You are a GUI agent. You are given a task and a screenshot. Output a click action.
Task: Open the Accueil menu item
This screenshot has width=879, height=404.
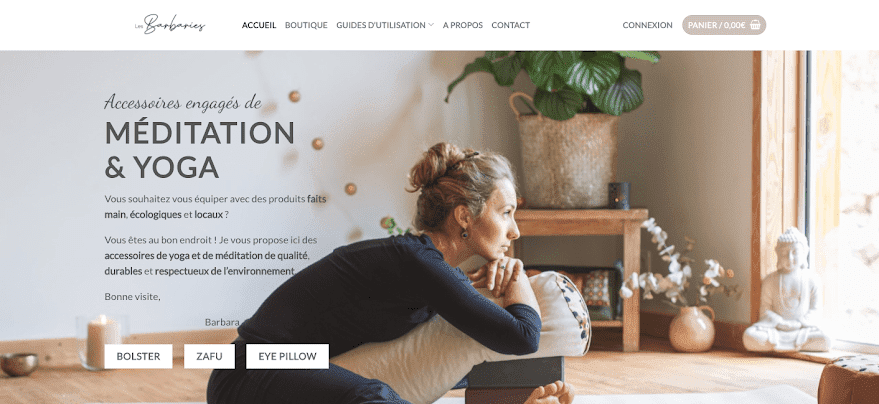[259, 25]
